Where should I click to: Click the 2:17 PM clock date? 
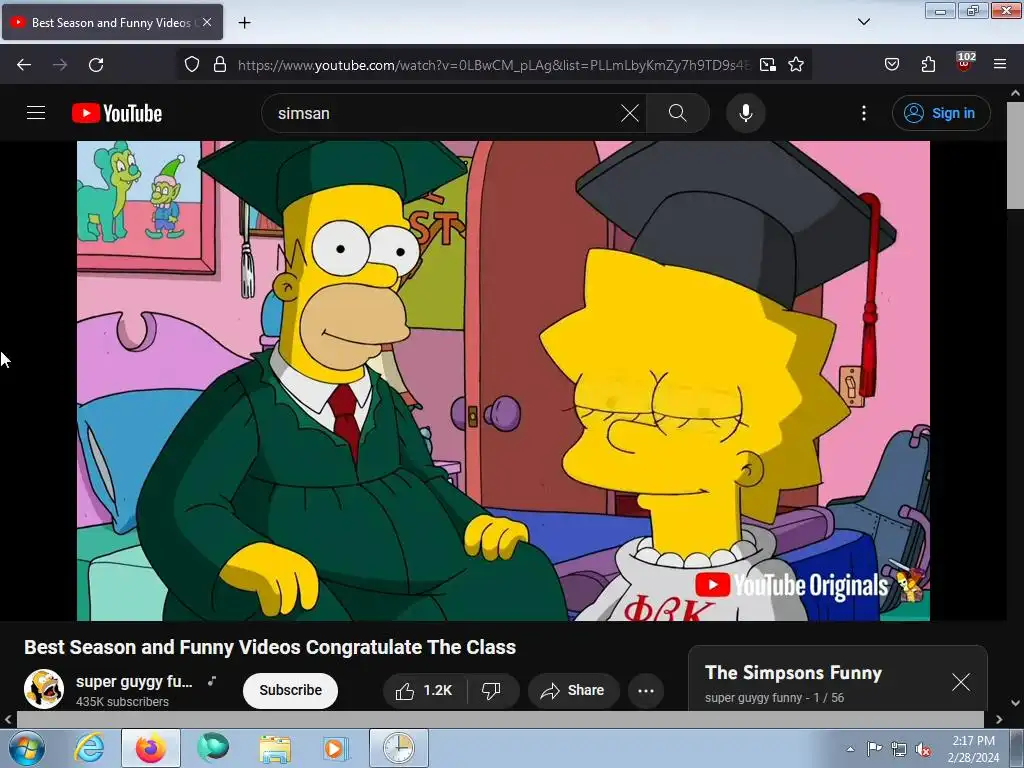coord(974,749)
